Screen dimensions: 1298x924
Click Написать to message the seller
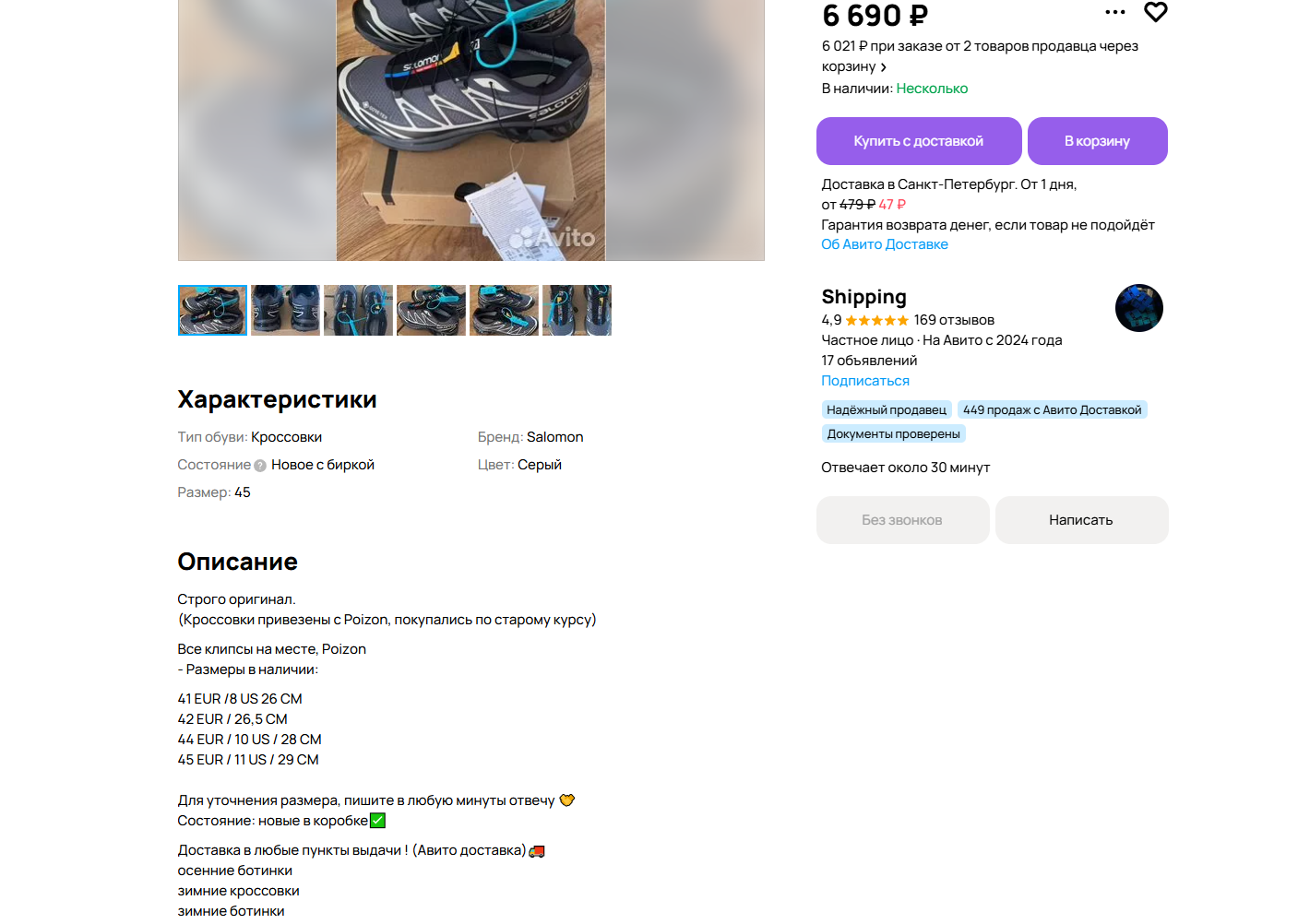[x=1081, y=520]
